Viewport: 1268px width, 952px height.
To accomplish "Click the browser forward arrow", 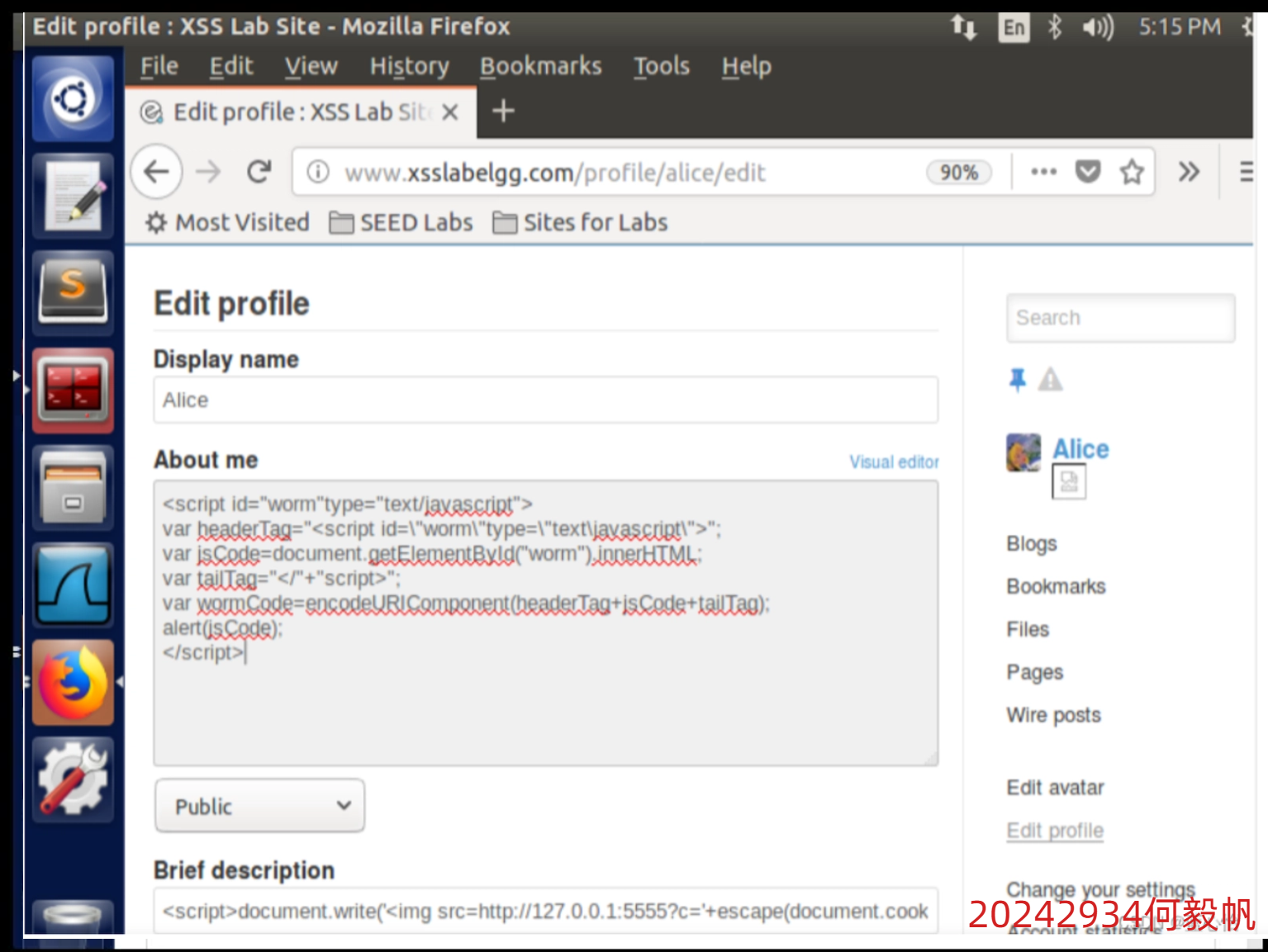I will [208, 172].
